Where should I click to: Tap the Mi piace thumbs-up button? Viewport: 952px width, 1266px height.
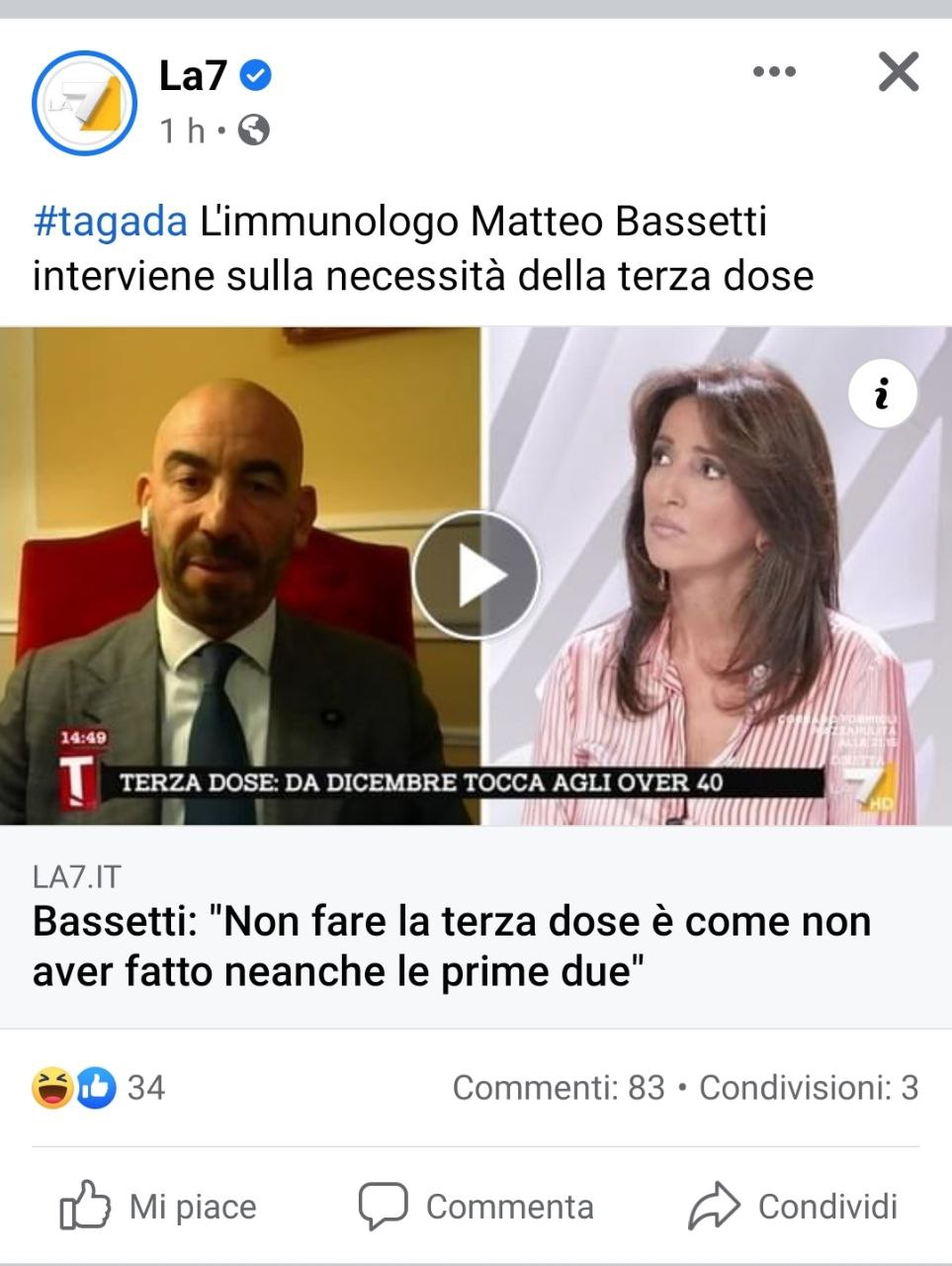pyautogui.click(x=158, y=1206)
